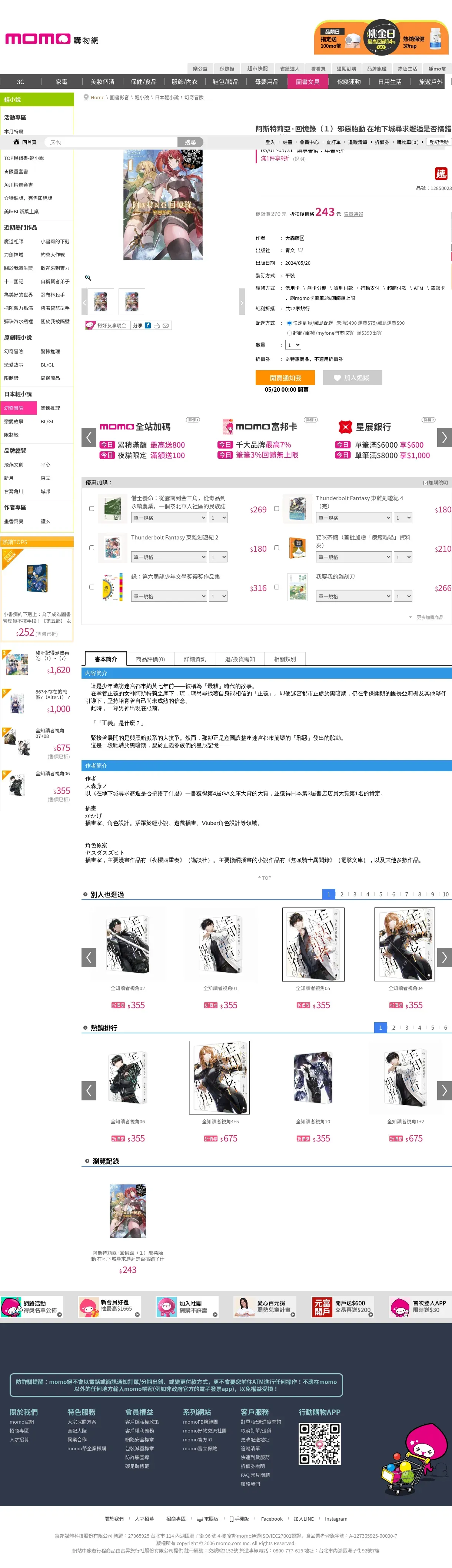Open the quantity dropdown for 借土養命
Viewport: 452px width, 1568px height.
pyautogui.click(x=218, y=518)
